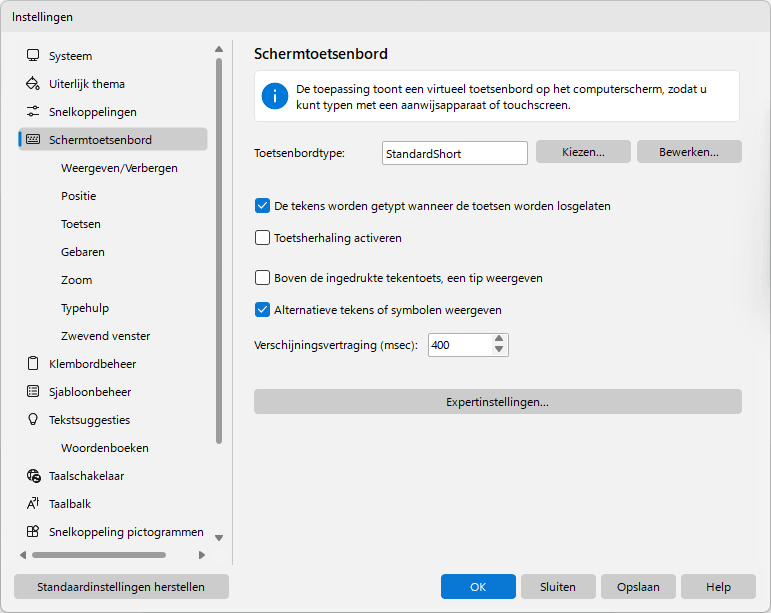Click the Opslaan button
The width and height of the screenshot is (771, 613).
coord(638,586)
